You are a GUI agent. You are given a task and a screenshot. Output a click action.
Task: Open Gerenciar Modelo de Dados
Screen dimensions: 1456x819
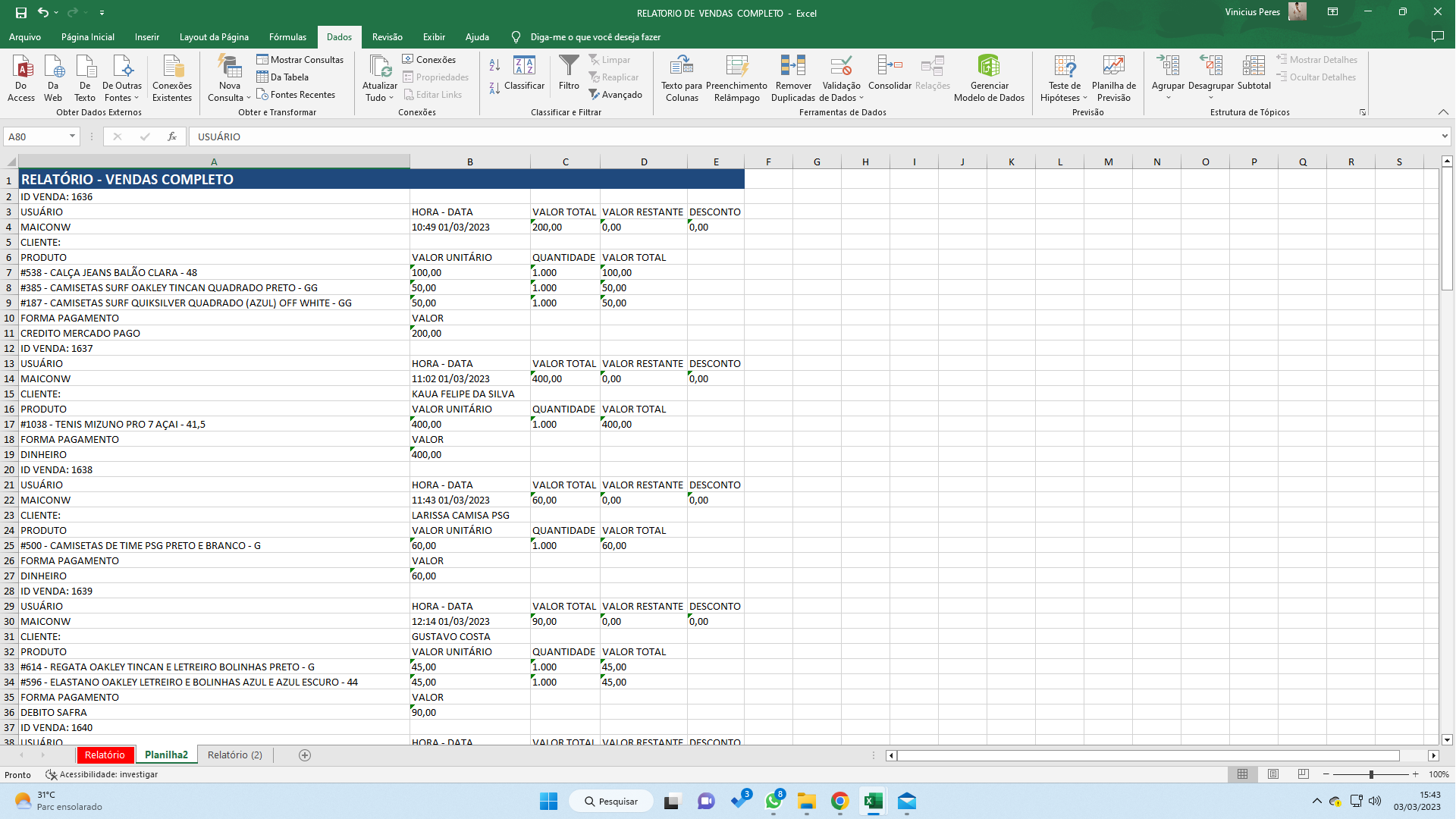click(989, 77)
